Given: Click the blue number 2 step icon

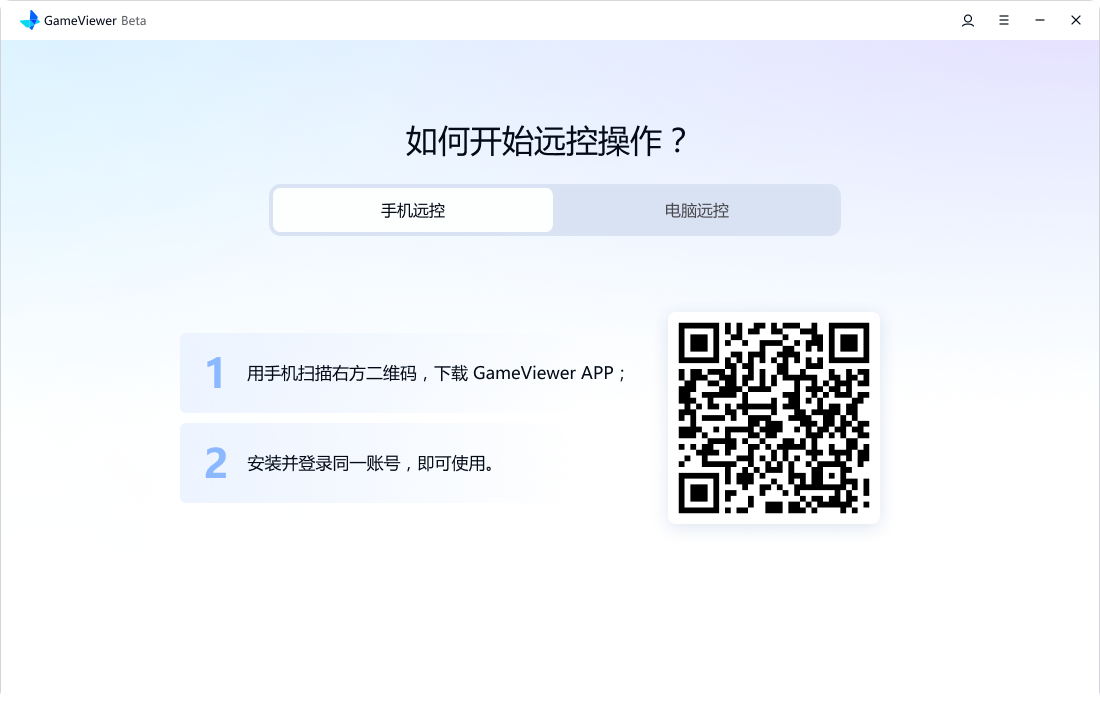Looking at the screenshot, I should click(x=215, y=463).
